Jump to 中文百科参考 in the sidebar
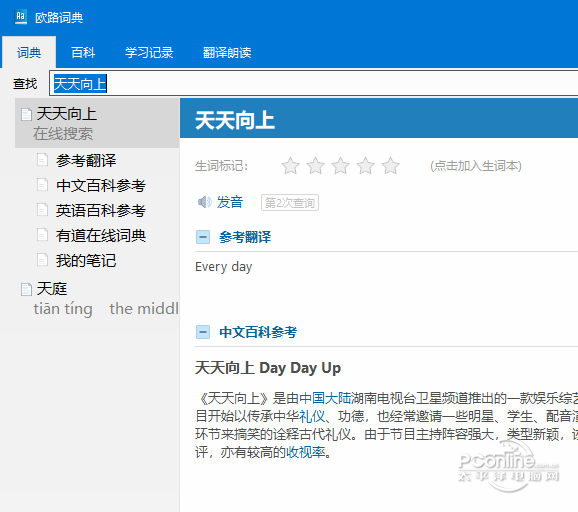 101,185
